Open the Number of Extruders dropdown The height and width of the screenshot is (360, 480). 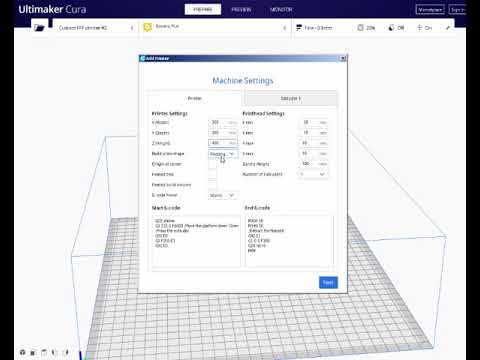tap(313, 174)
